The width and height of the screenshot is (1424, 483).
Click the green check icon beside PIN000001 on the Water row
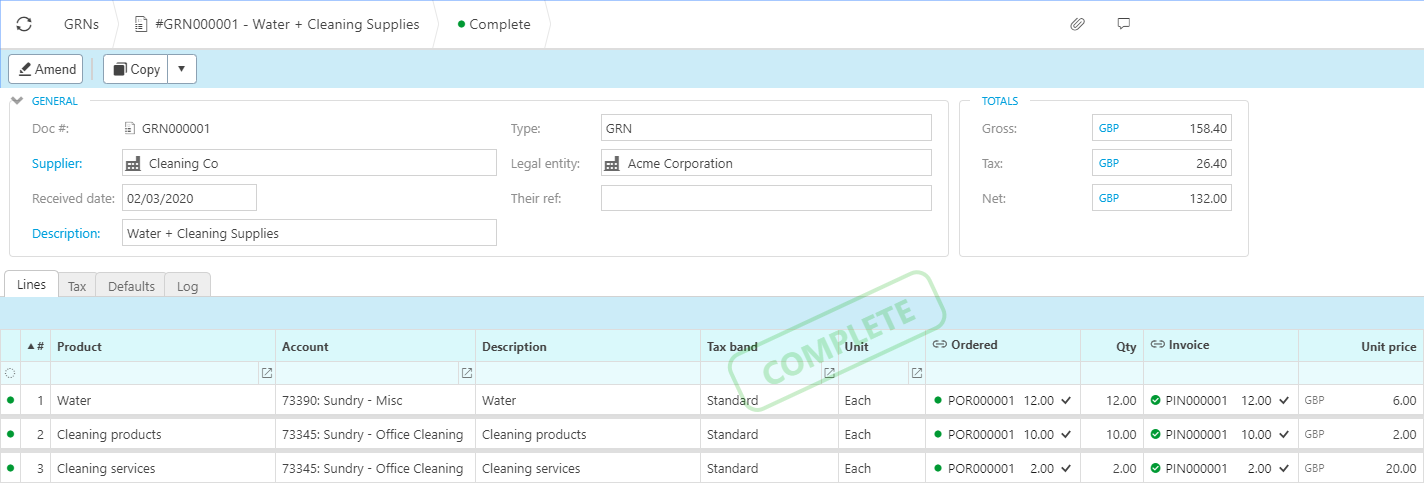1155,400
